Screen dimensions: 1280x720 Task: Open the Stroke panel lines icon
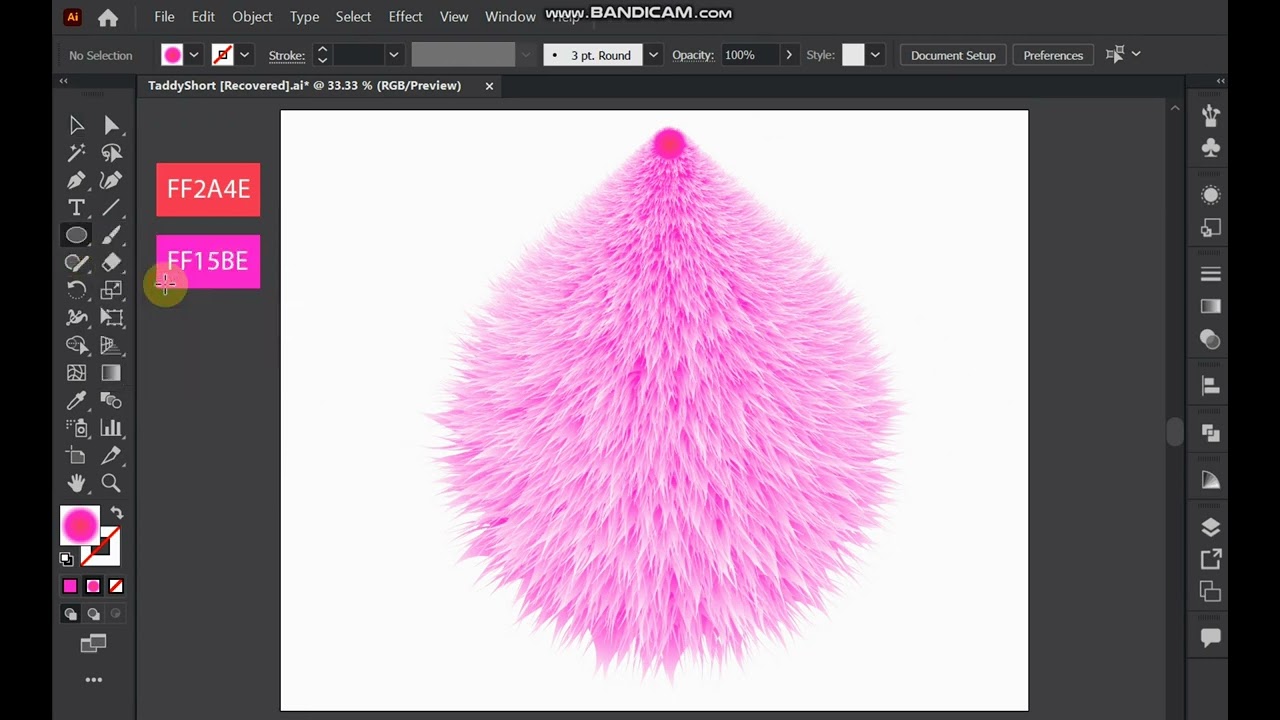[x=1211, y=274]
